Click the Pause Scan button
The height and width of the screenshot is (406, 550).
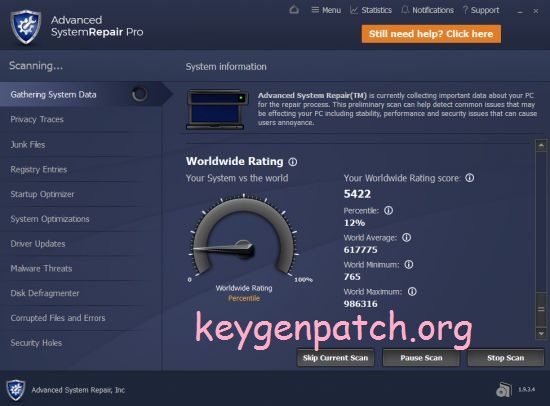tap(421, 358)
